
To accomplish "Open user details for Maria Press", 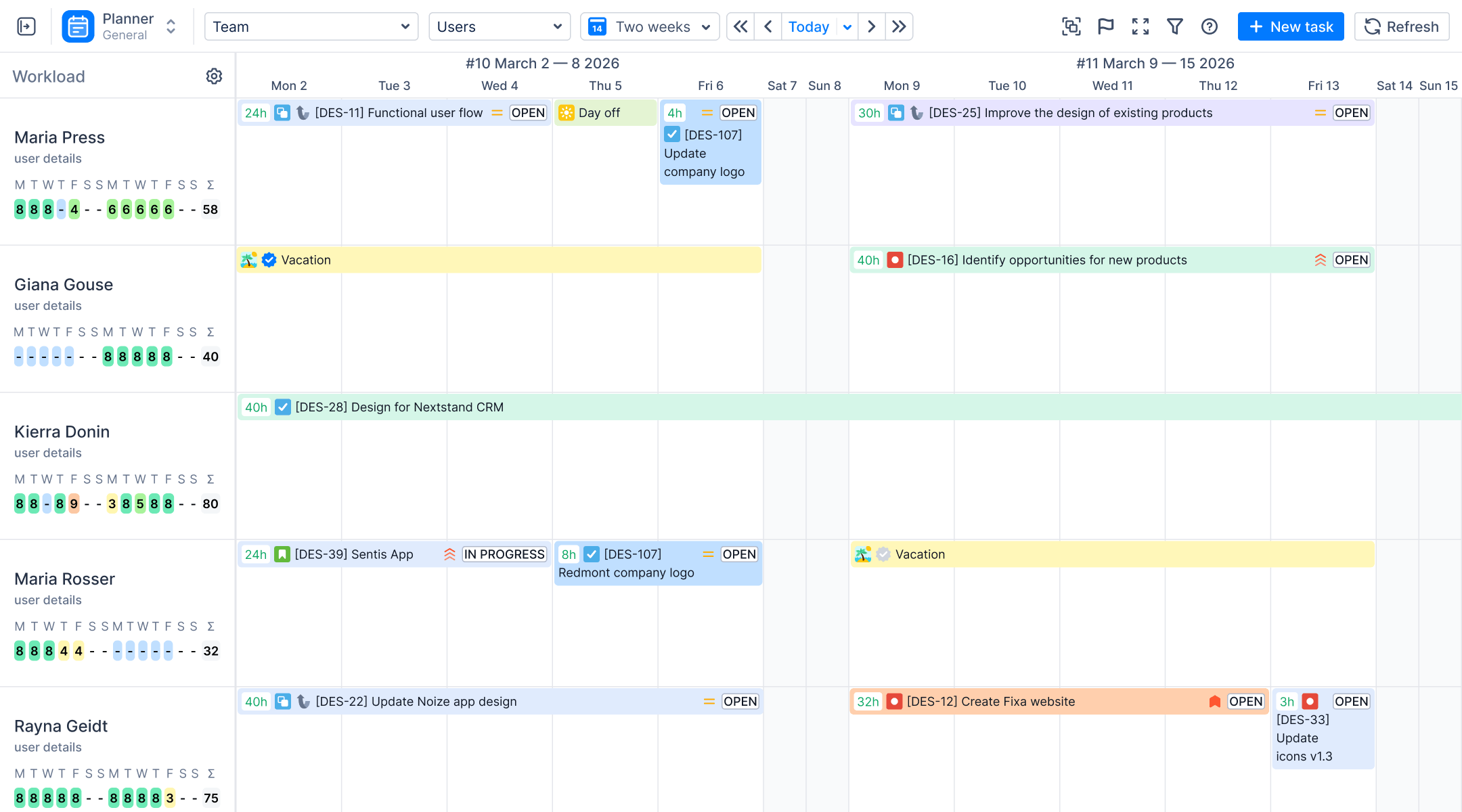I will click(x=48, y=158).
